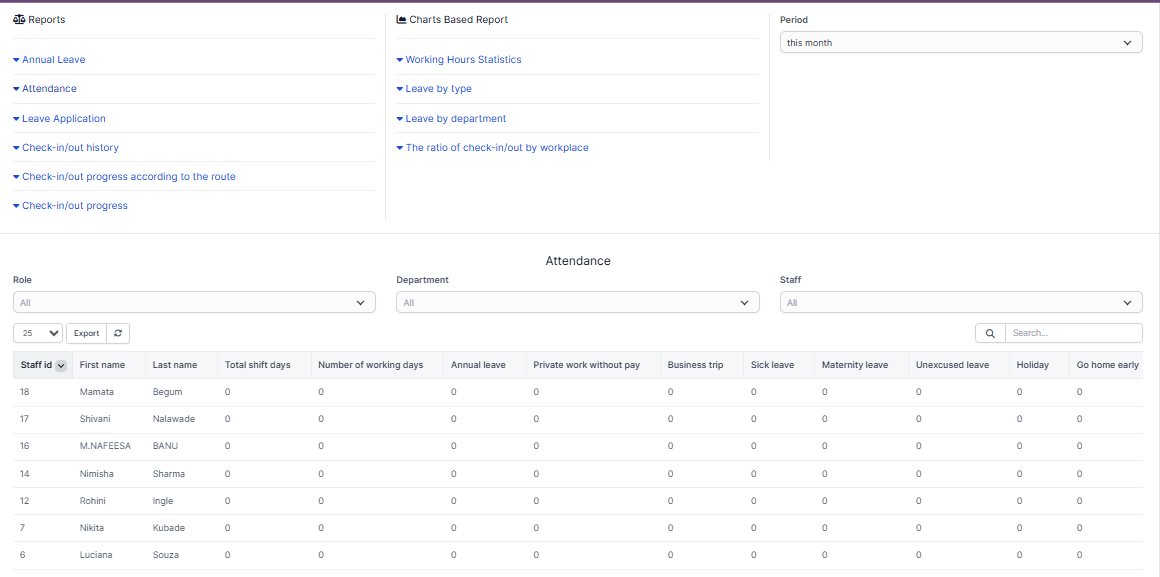The width and height of the screenshot is (1160, 577).
Task: Click into the table Search field
Action: 1072,333
